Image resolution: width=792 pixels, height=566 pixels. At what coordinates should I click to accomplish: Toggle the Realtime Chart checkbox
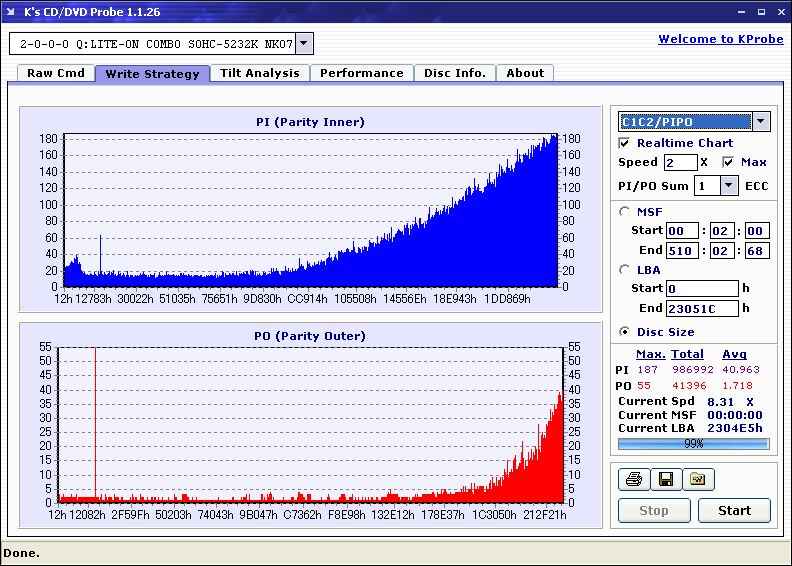pyautogui.click(x=624, y=143)
